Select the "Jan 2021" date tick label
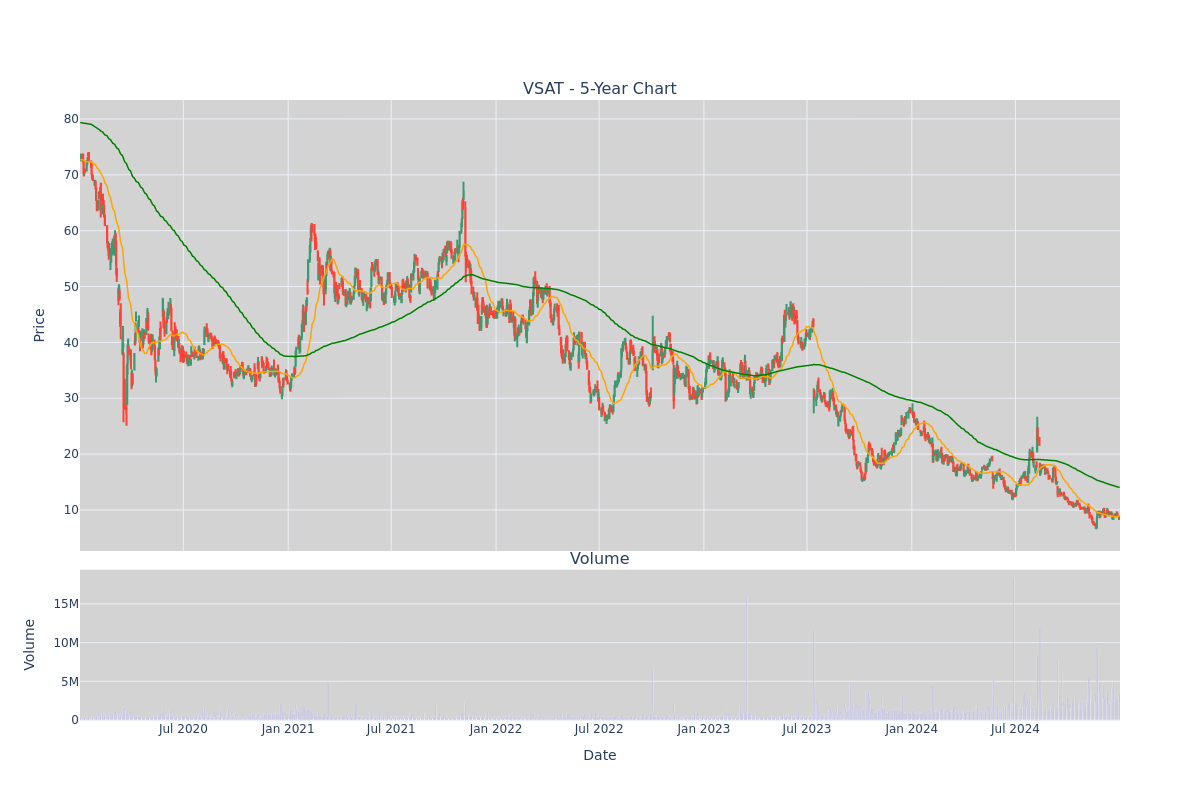 pyautogui.click(x=288, y=729)
